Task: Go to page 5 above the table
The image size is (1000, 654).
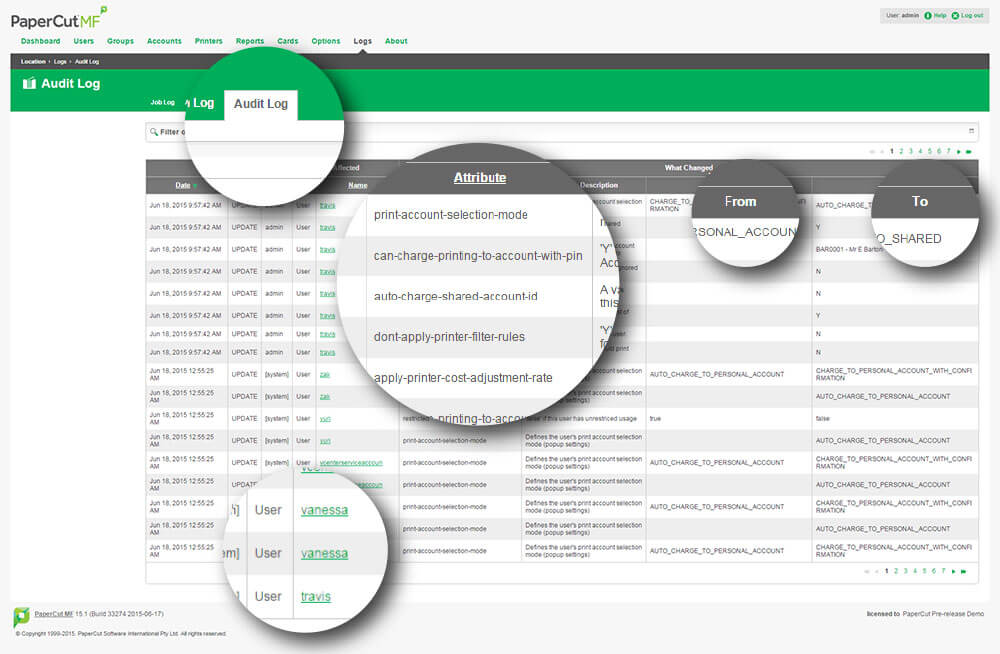Action: (930, 151)
